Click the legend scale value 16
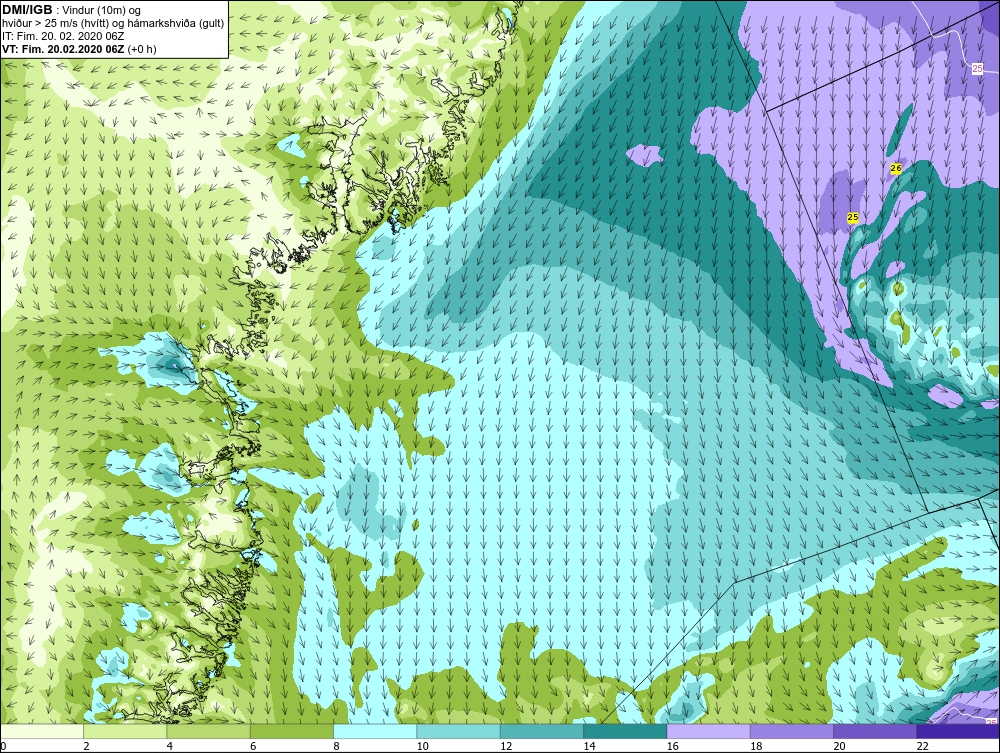The height and width of the screenshot is (753, 1000). tap(672, 746)
